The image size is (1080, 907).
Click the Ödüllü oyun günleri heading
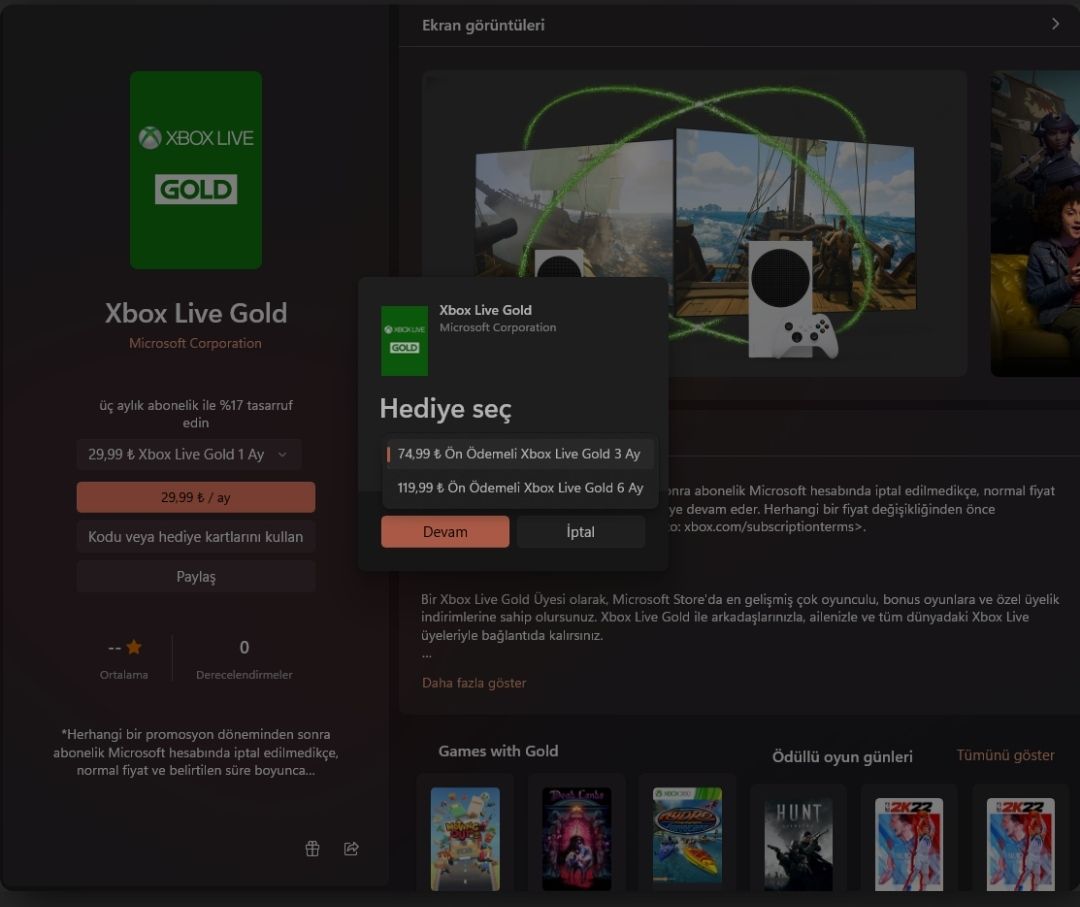point(842,757)
